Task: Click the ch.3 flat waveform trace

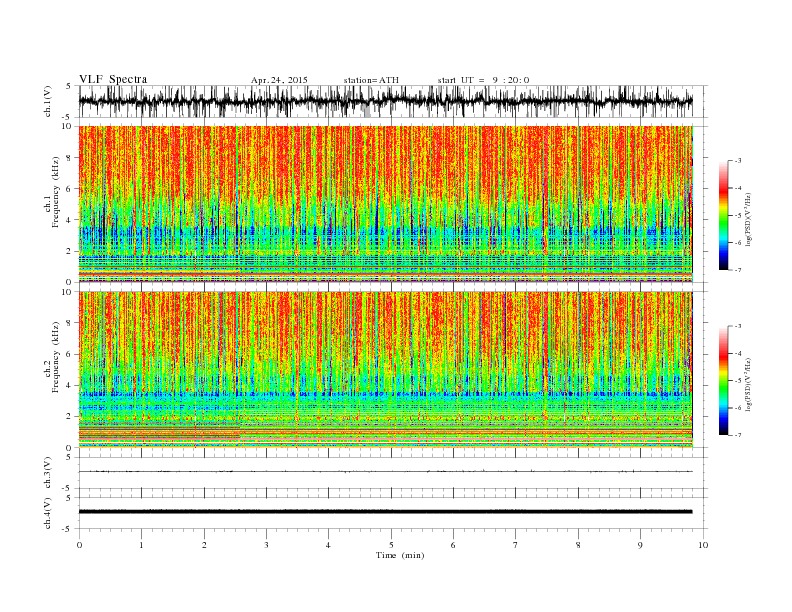Action: pos(385,472)
